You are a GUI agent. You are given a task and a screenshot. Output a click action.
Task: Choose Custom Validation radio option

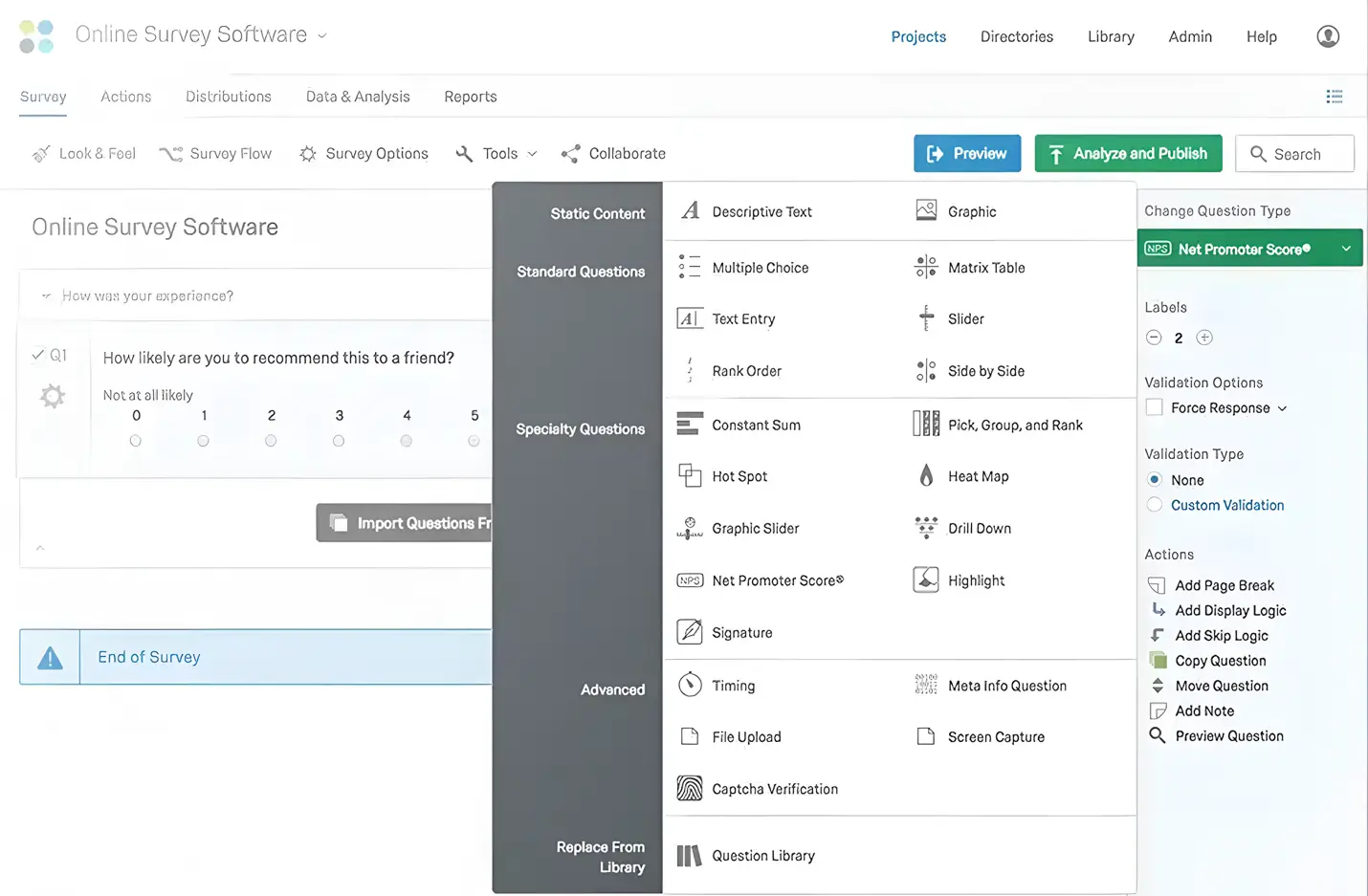1155,505
